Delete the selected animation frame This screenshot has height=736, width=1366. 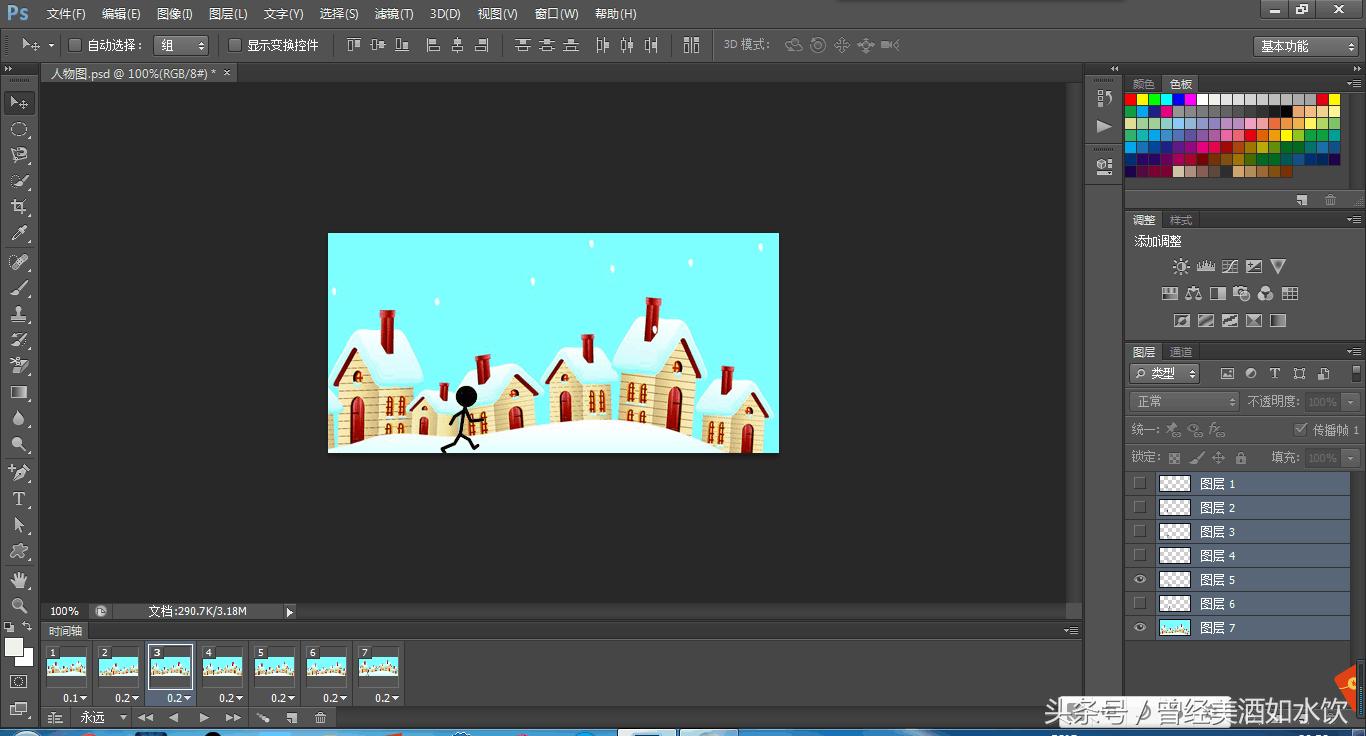(x=320, y=717)
